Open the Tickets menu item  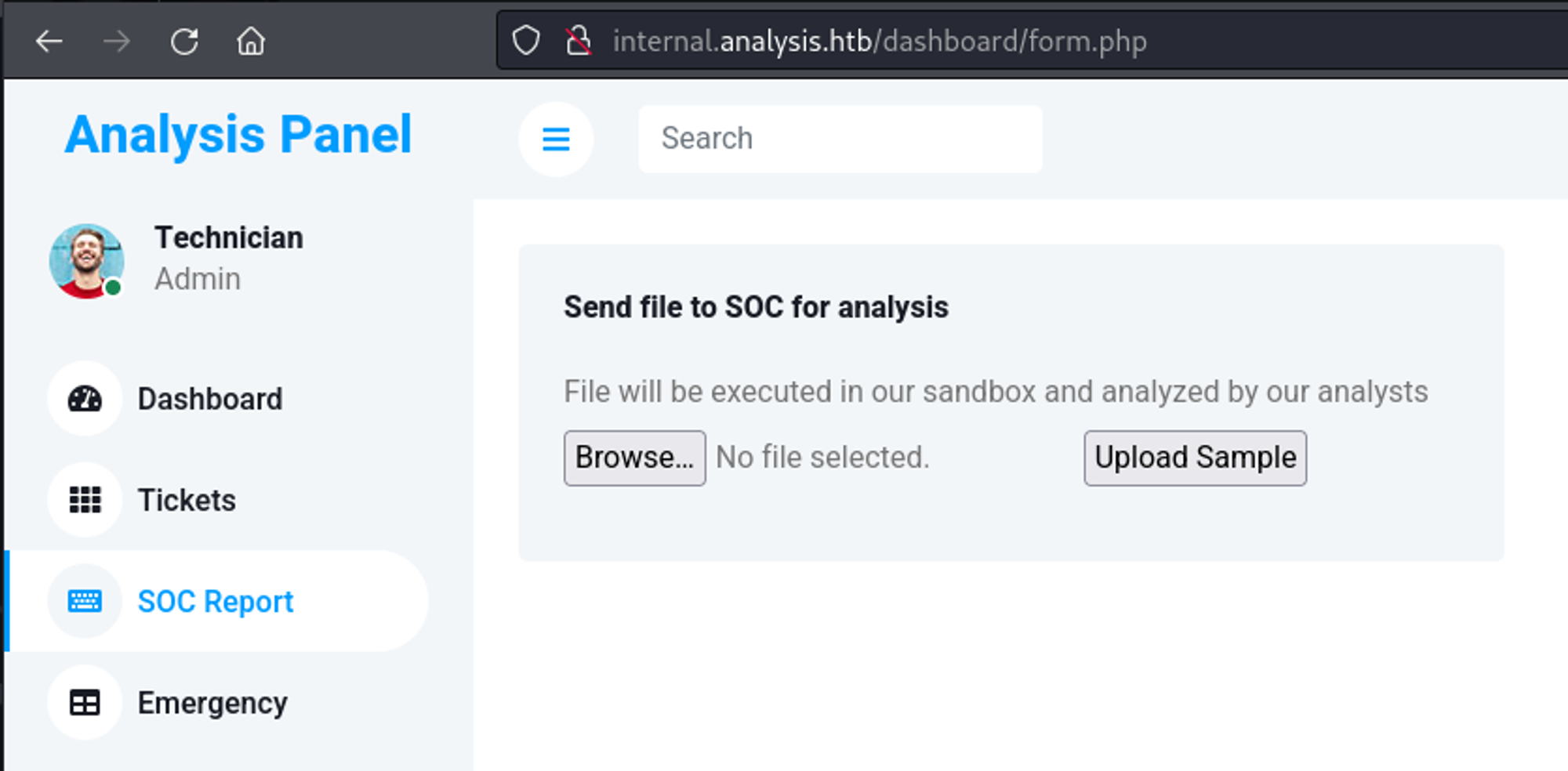(187, 500)
